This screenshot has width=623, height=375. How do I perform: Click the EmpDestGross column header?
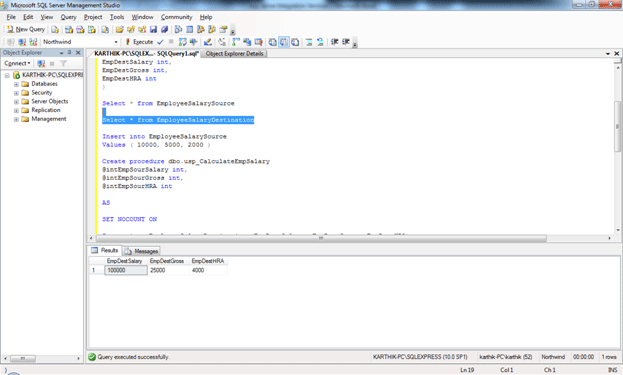(167, 261)
